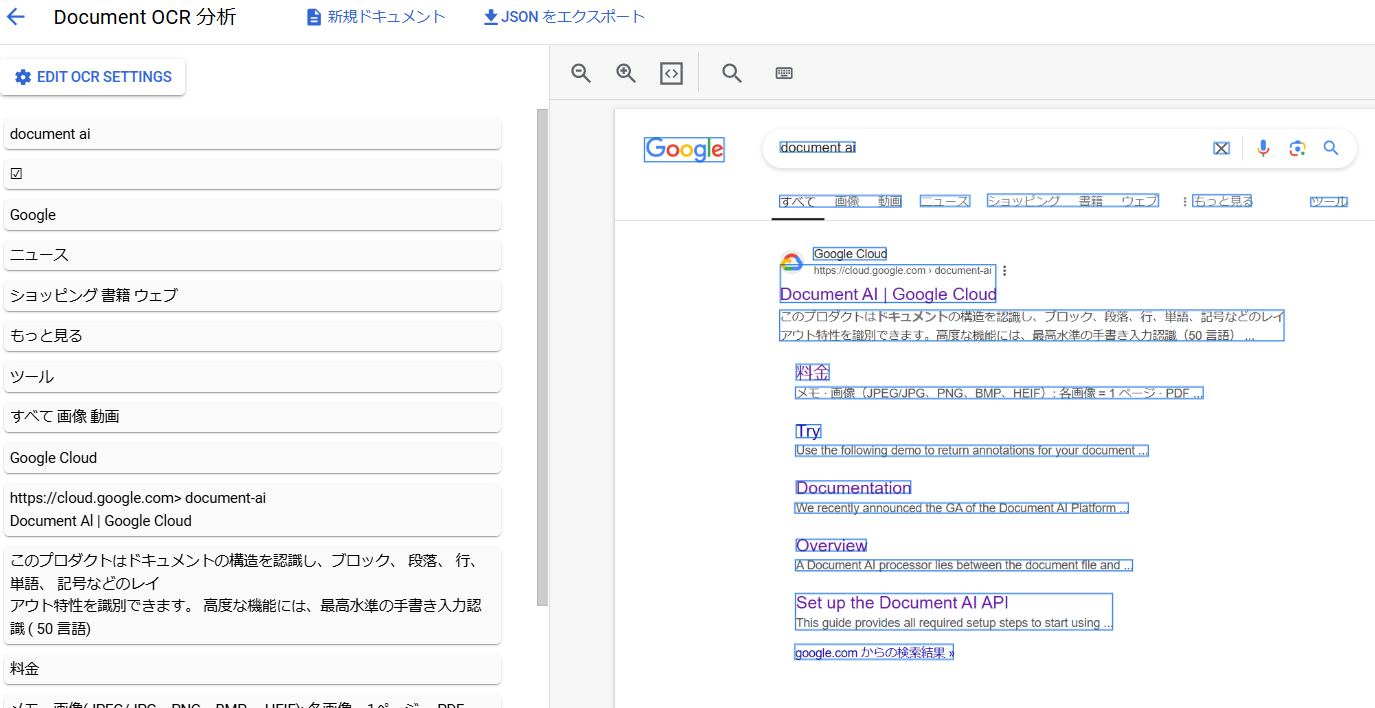The width and height of the screenshot is (1375, 708).
Task: Click the zoom in magnifier icon
Action: [x=626, y=72]
